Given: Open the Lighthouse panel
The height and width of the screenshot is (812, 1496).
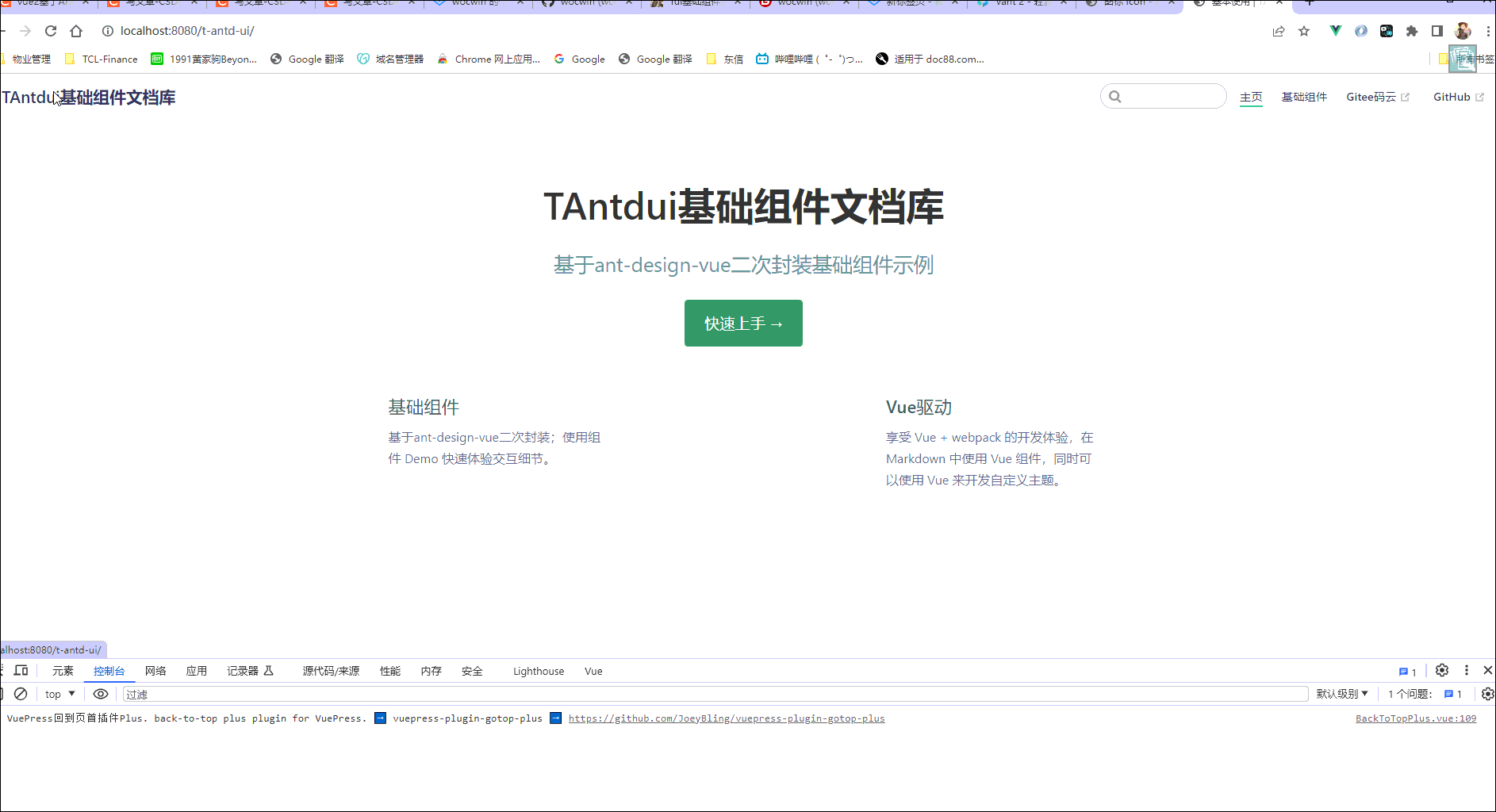Looking at the screenshot, I should 538,671.
